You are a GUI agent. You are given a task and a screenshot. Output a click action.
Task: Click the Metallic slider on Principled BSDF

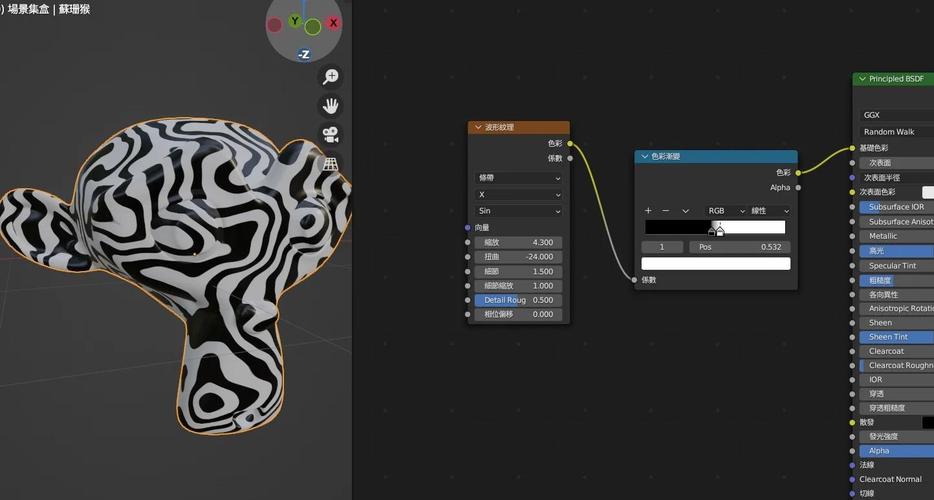coord(896,236)
